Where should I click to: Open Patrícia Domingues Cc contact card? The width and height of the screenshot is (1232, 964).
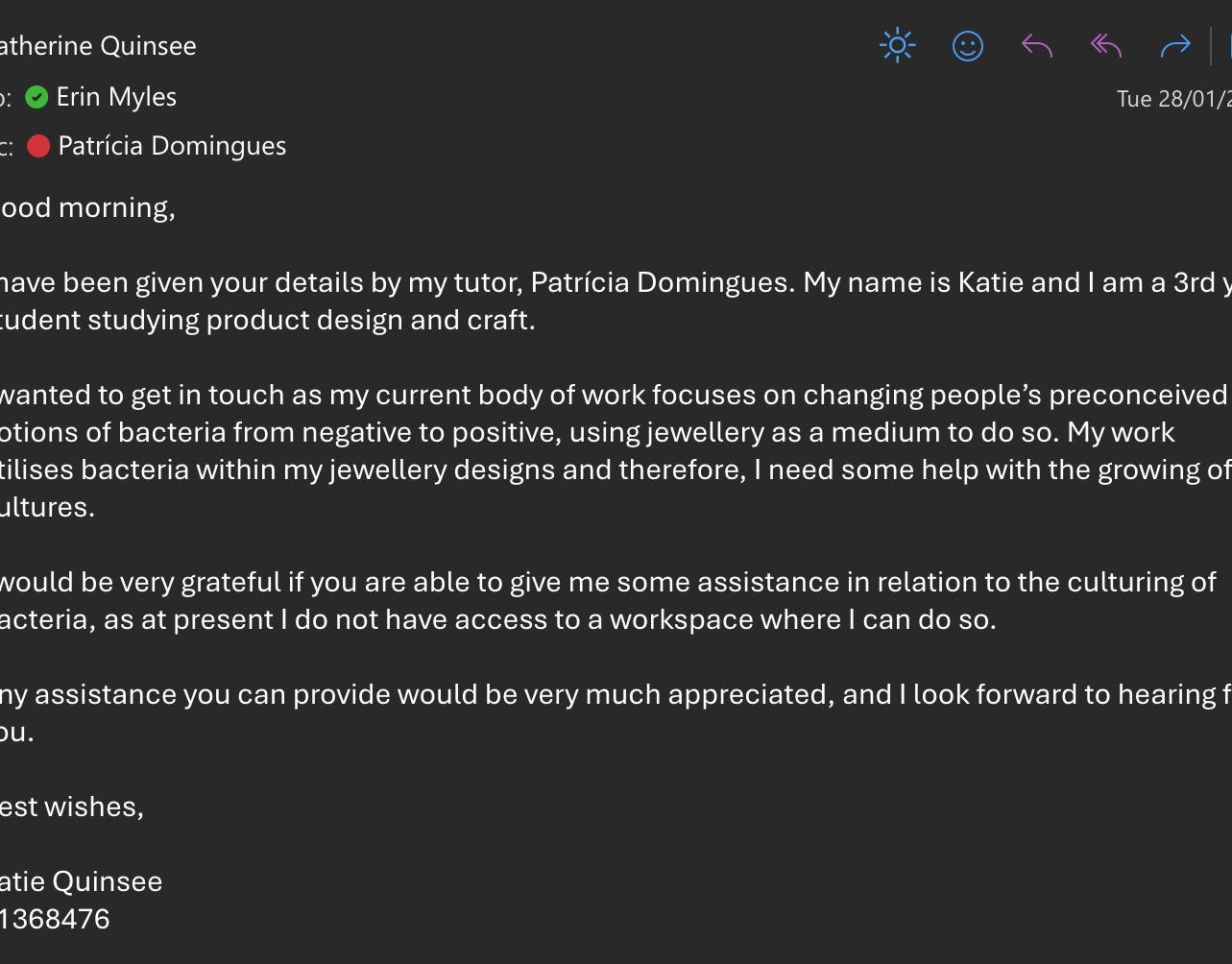pos(172,146)
